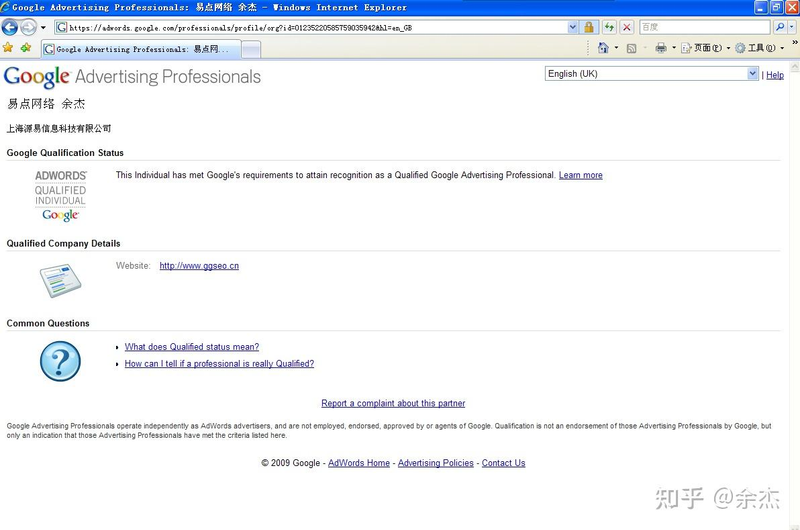The image size is (800, 530).
Task: Click the Google Qualification Status heading
Action: coord(65,153)
